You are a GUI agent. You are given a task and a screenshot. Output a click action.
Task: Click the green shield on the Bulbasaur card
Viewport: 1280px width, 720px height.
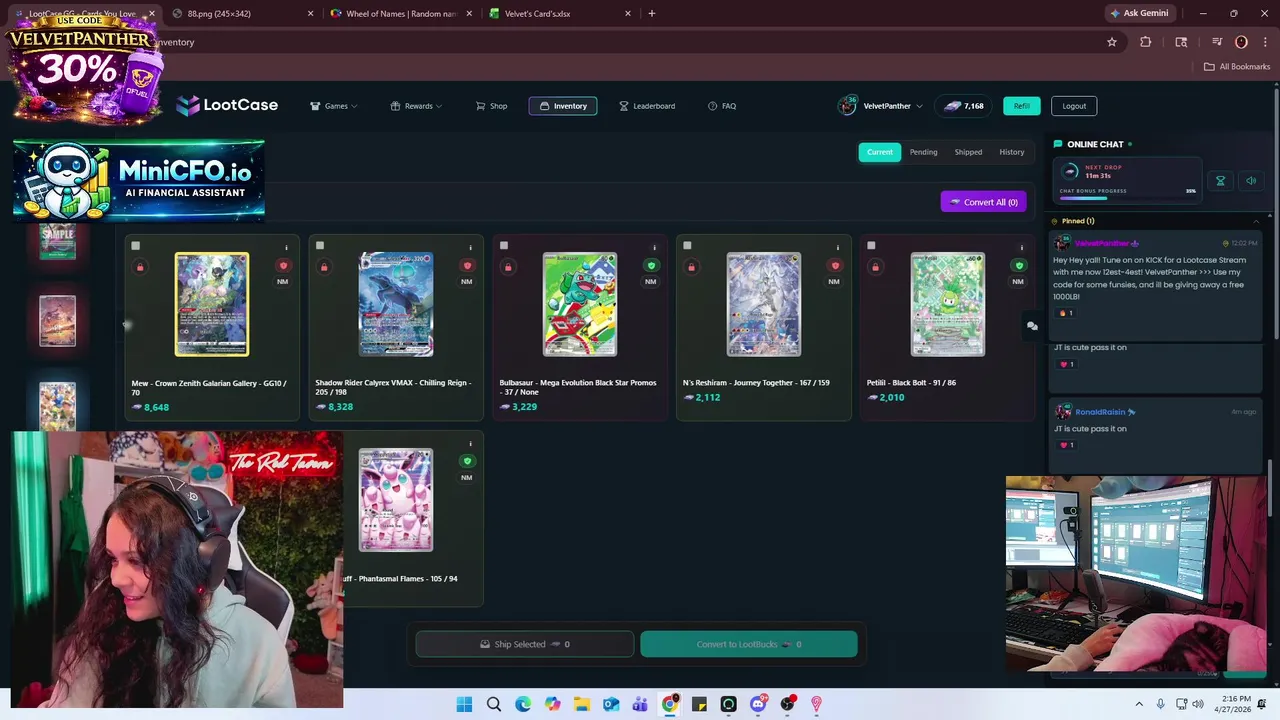coord(651,266)
